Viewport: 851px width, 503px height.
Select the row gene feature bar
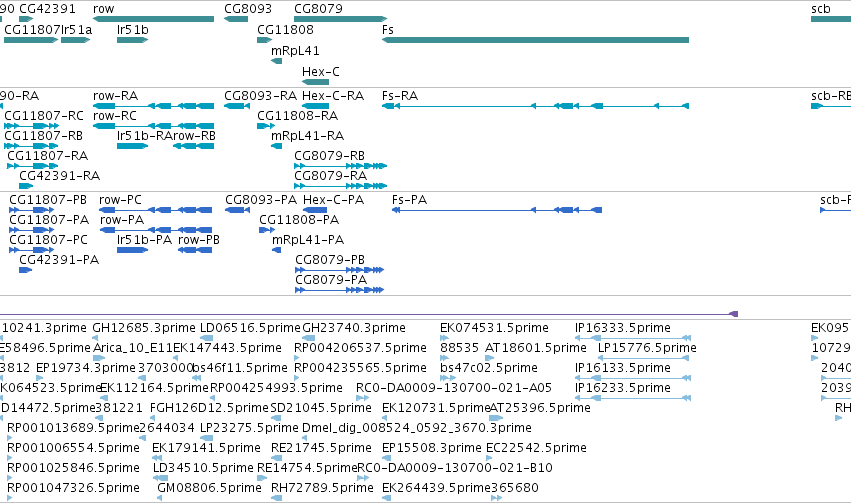[154, 19]
